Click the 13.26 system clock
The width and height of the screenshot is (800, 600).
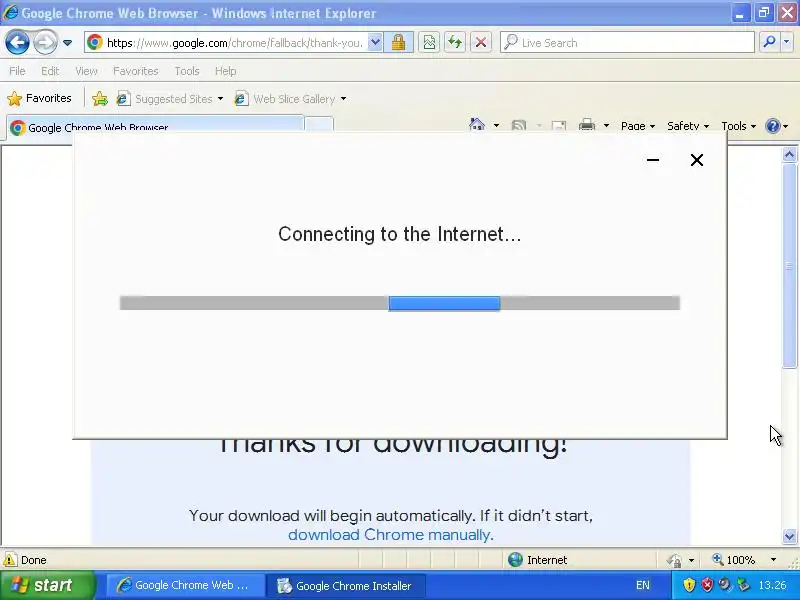tap(772, 585)
